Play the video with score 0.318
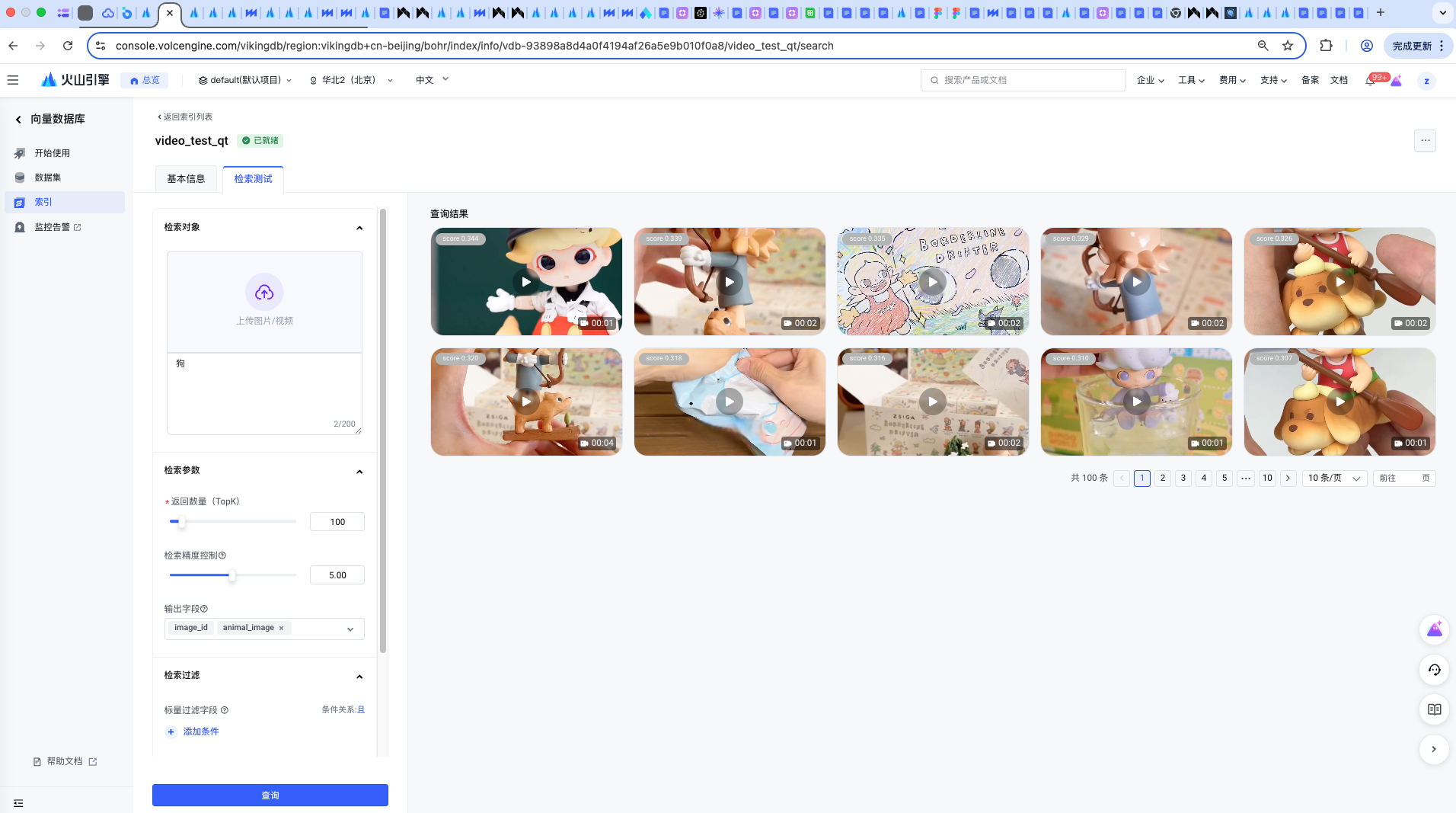 [x=730, y=402]
